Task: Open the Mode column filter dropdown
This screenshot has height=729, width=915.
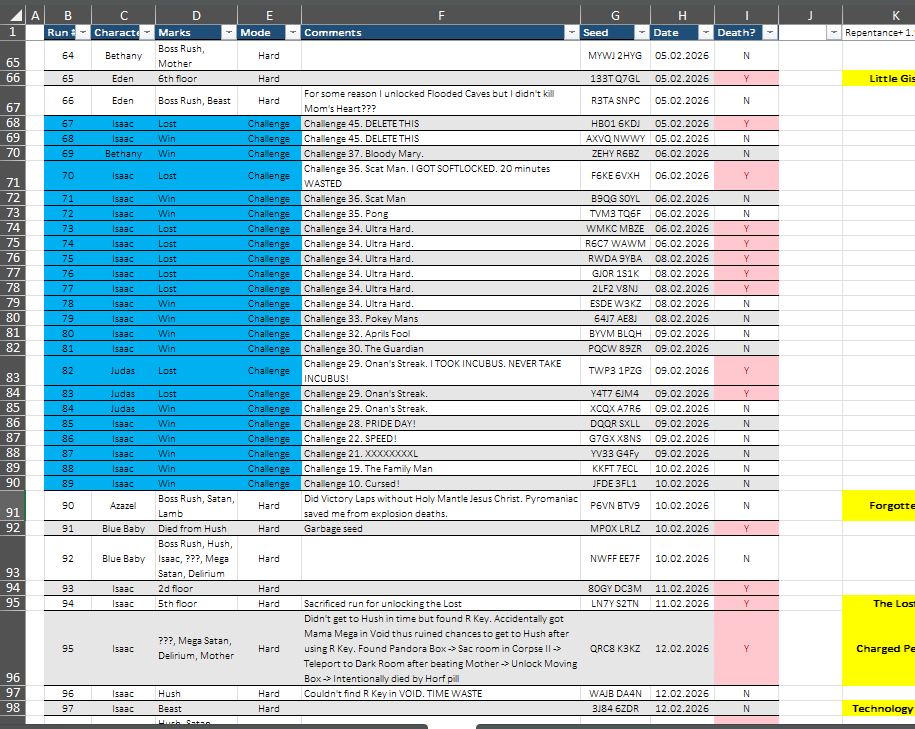Action: click(x=293, y=33)
